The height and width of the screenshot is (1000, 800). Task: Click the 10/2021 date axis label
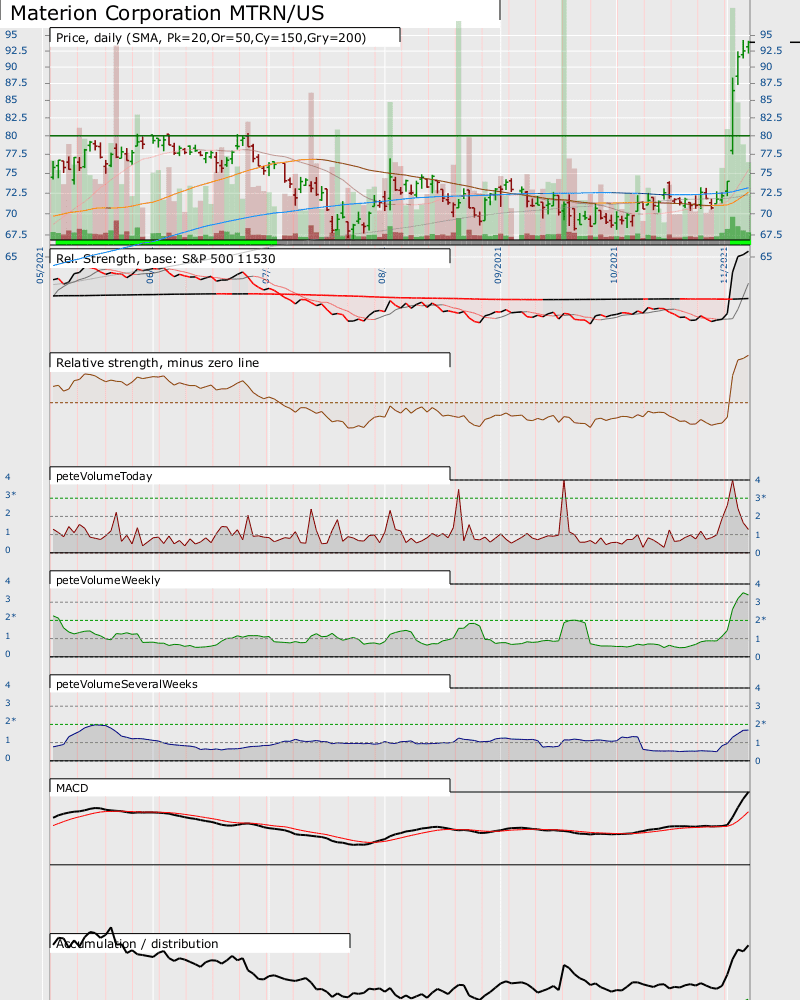pos(614,265)
